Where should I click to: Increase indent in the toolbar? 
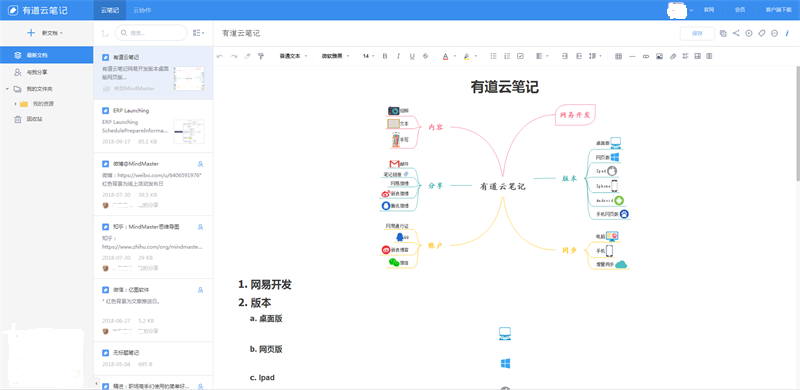click(565, 56)
